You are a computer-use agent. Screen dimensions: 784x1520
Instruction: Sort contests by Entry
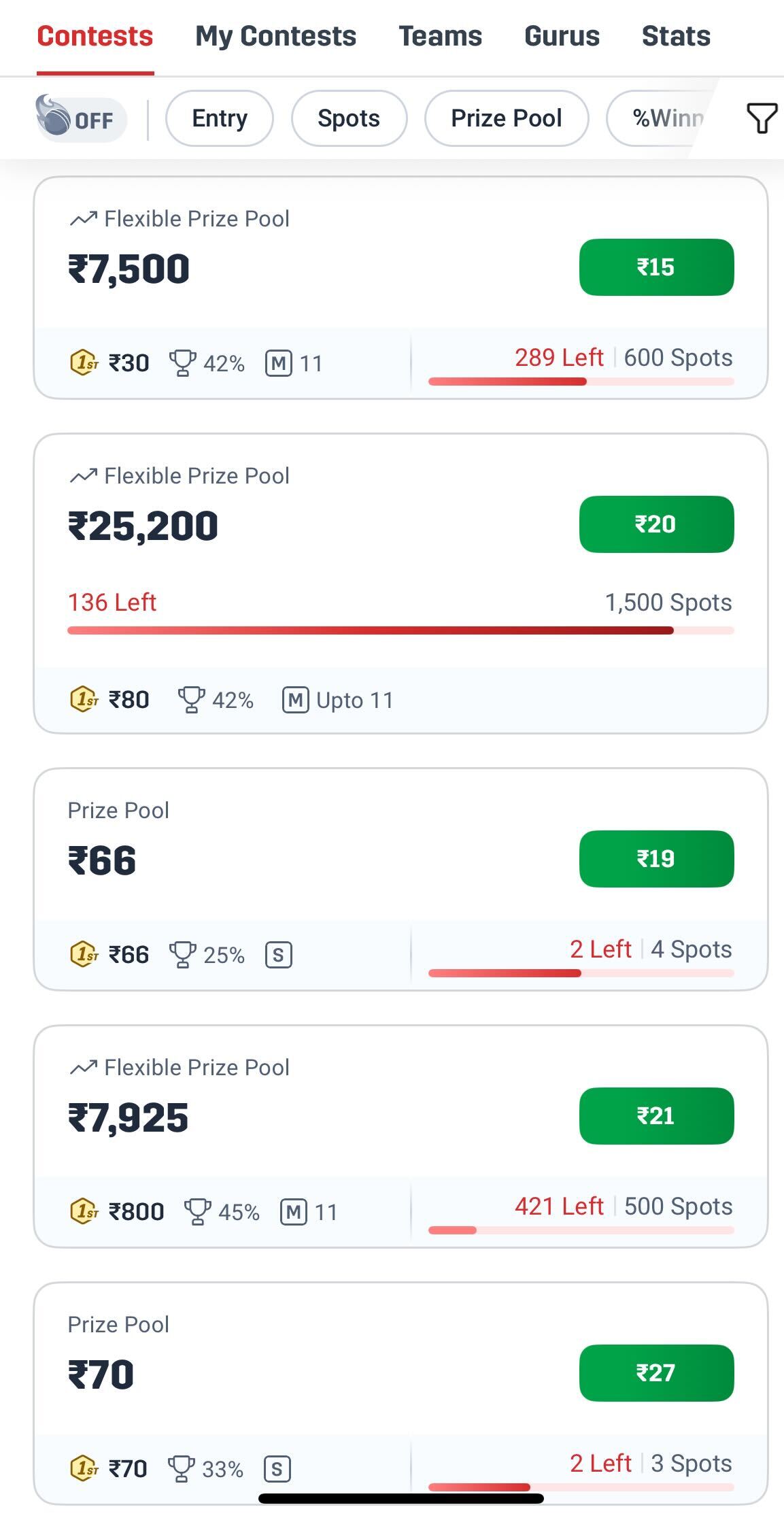(220, 118)
